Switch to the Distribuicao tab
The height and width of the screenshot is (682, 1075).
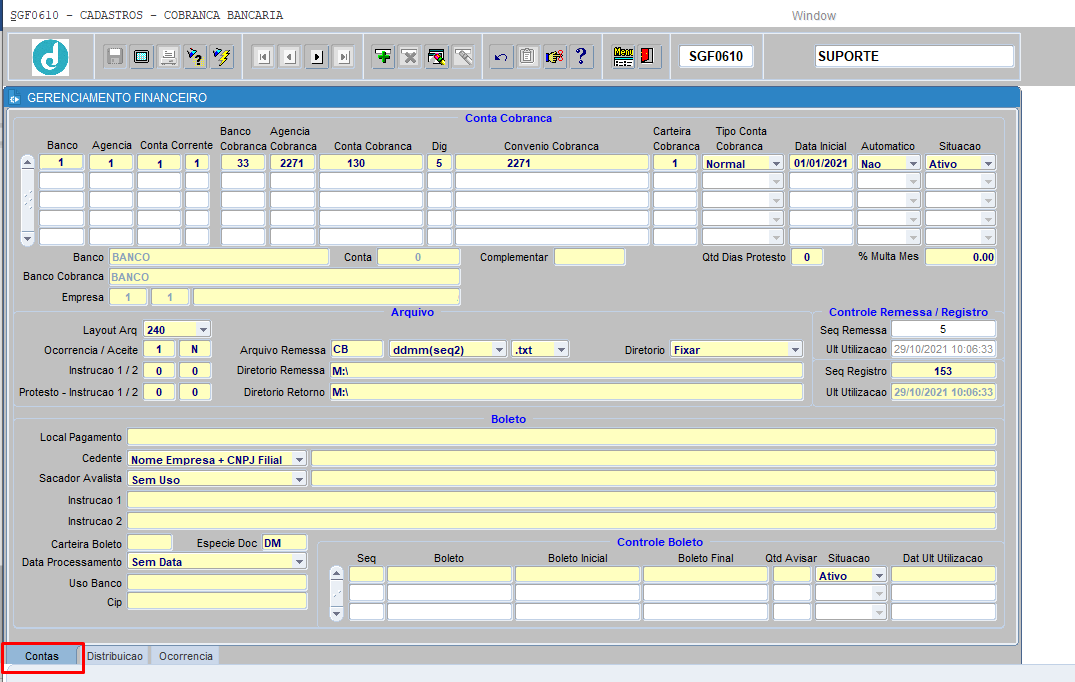tap(114, 656)
